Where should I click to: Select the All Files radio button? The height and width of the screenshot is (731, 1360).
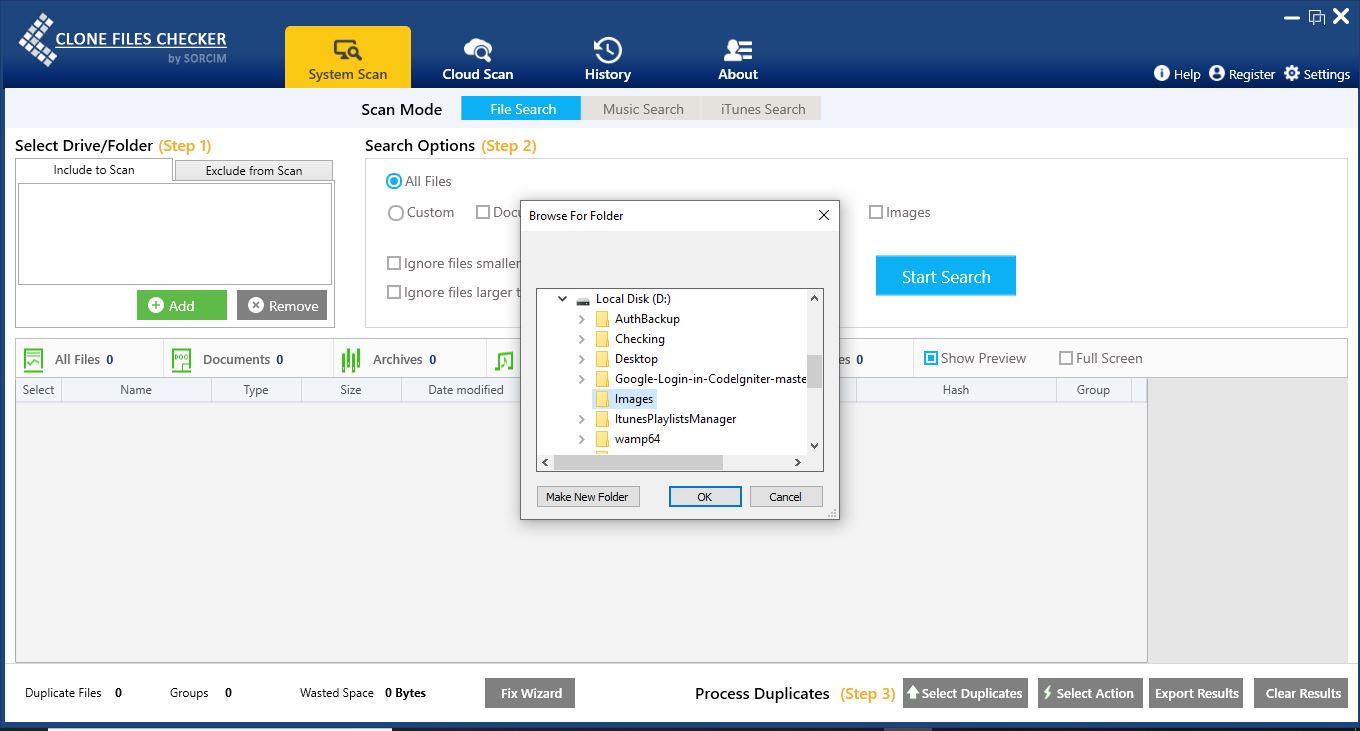coord(394,181)
